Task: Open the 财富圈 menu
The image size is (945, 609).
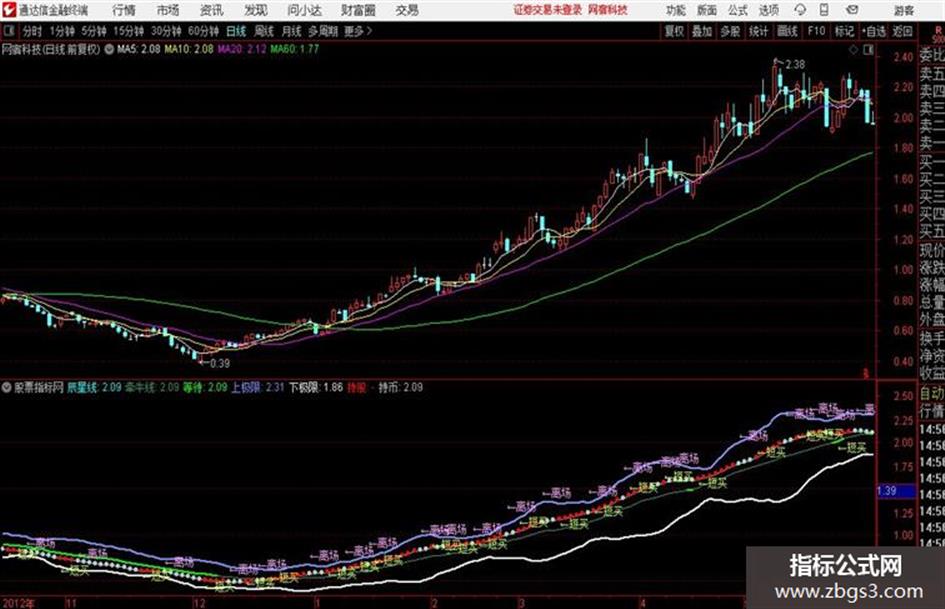Action: 358,10
